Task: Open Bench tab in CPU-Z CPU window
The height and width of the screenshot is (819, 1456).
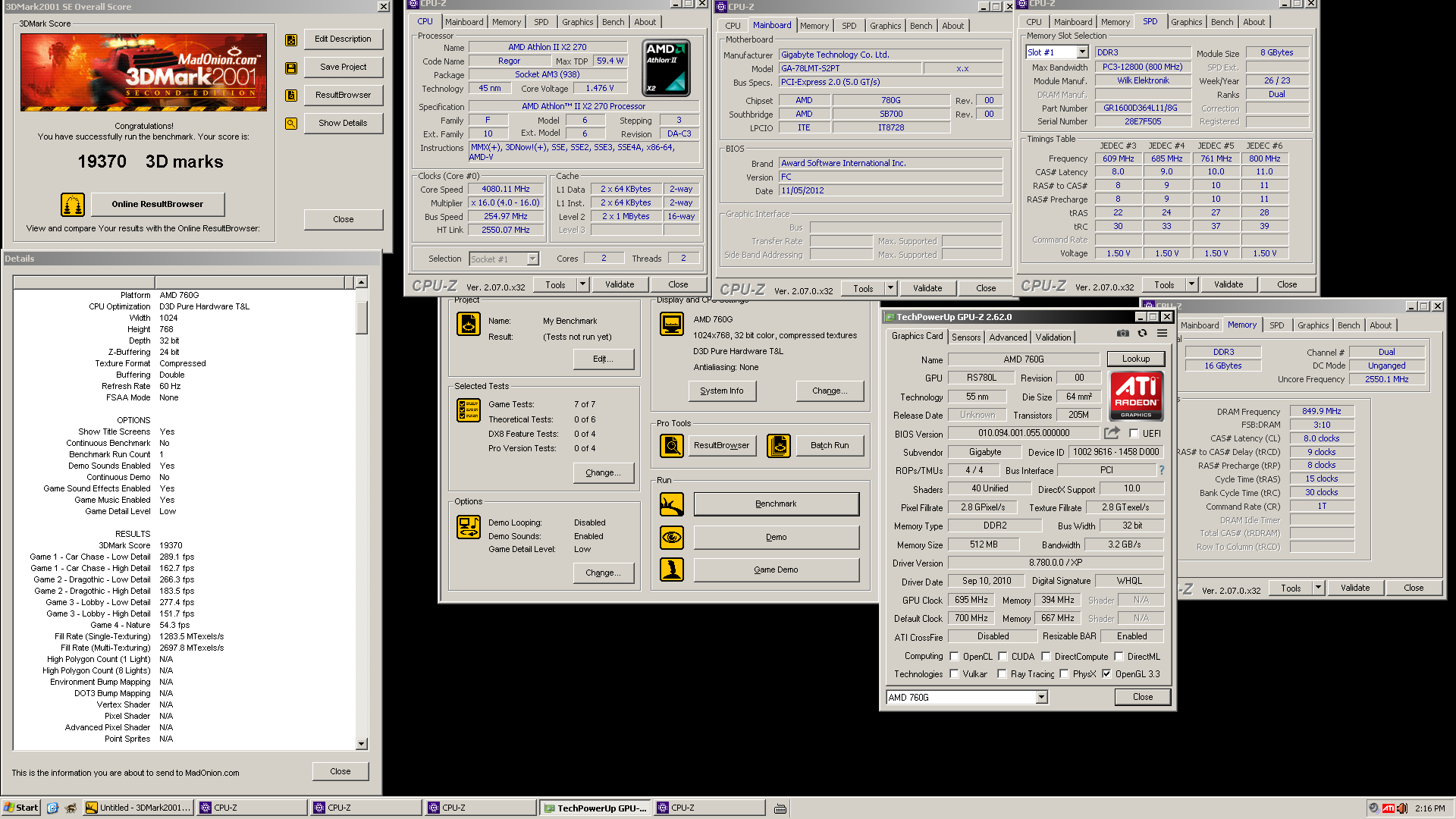Action: pos(613,22)
